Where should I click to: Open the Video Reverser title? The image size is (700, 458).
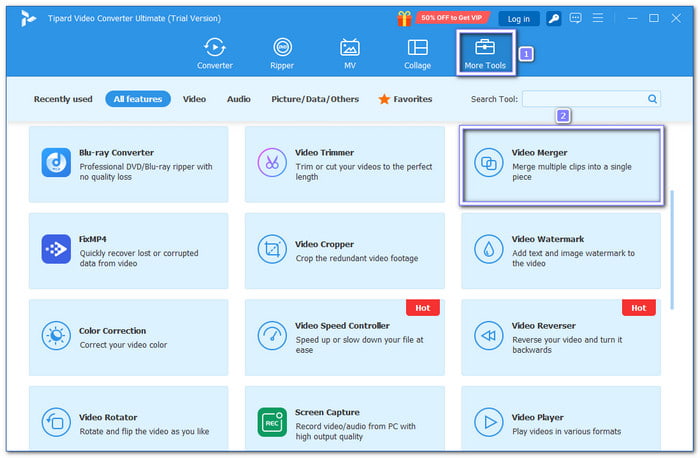click(x=544, y=326)
